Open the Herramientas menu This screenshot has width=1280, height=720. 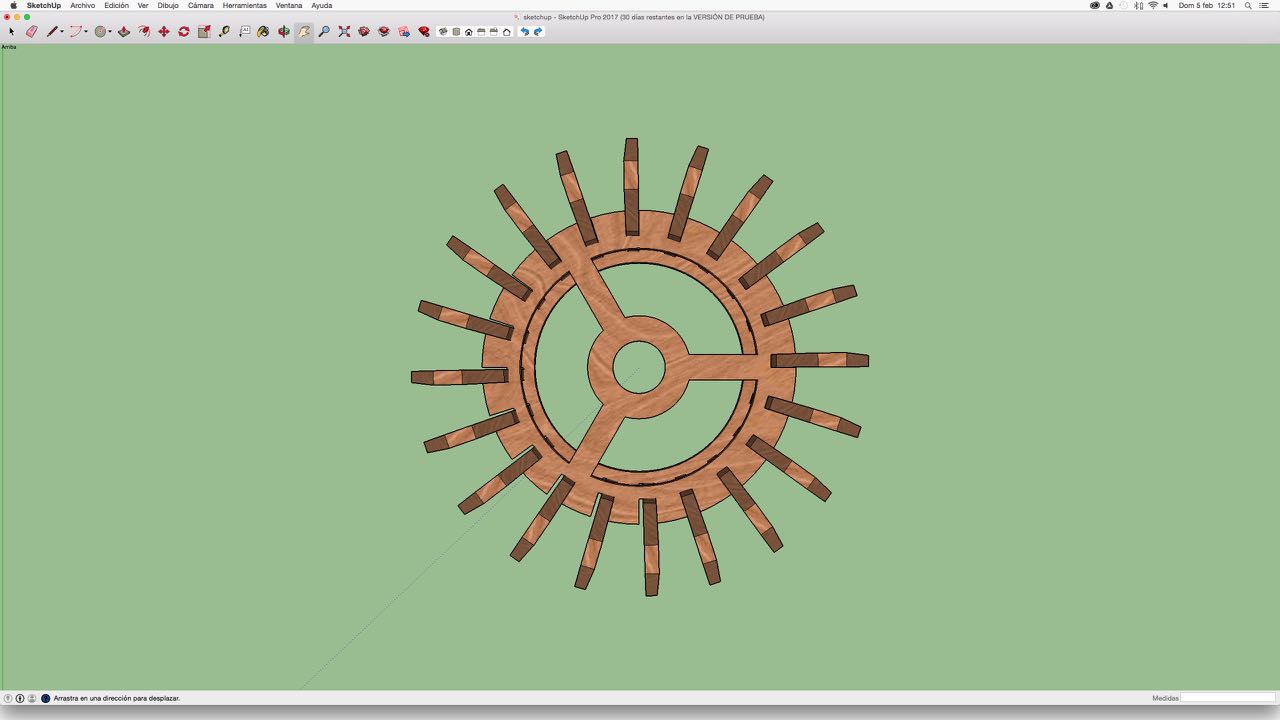[244, 5]
